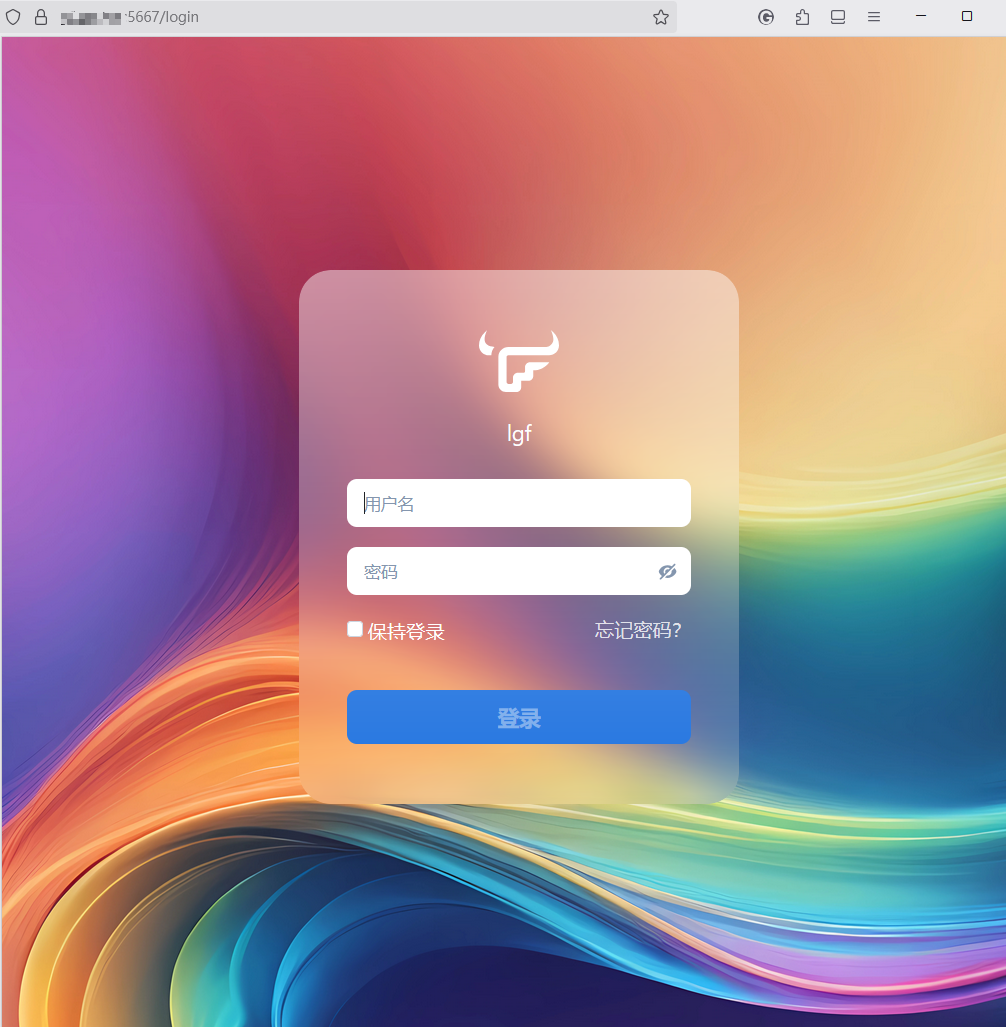View site security via the padlock icon
Image resolution: width=1006 pixels, height=1027 pixels.
[41, 17]
